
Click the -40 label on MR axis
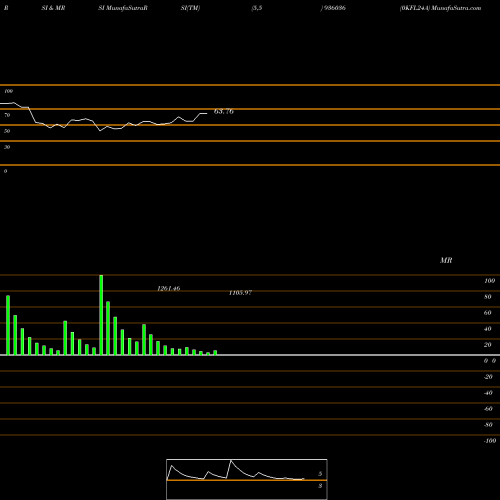tap(488, 393)
